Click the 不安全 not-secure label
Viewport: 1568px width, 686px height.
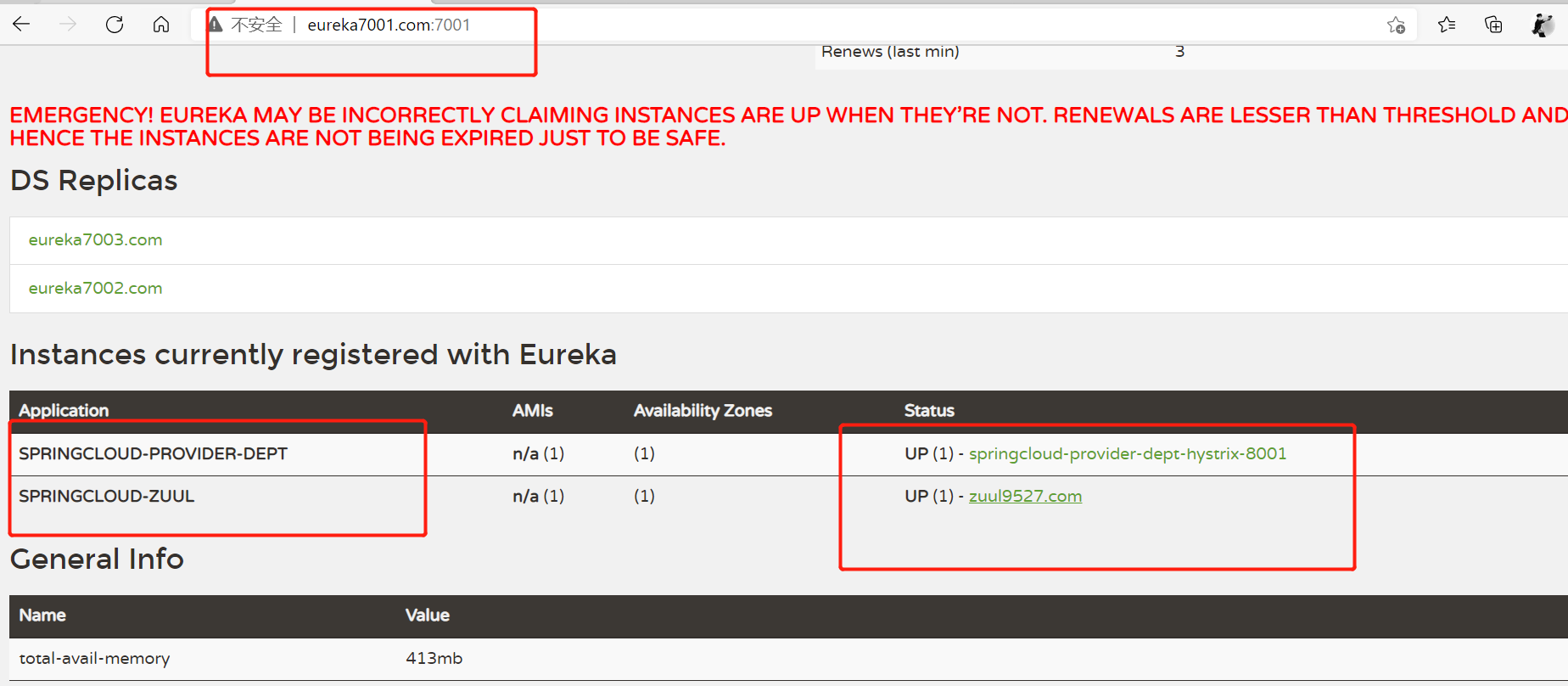[256, 25]
